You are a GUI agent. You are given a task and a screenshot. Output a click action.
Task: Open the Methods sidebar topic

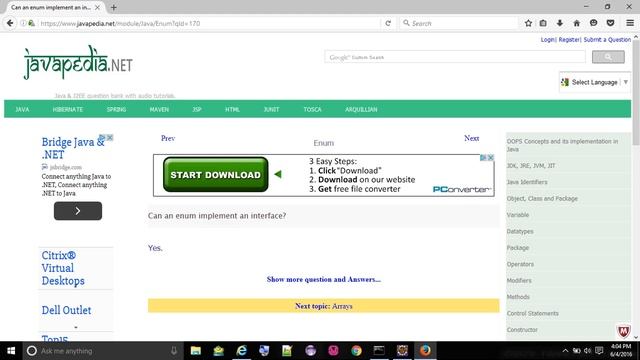click(x=518, y=297)
